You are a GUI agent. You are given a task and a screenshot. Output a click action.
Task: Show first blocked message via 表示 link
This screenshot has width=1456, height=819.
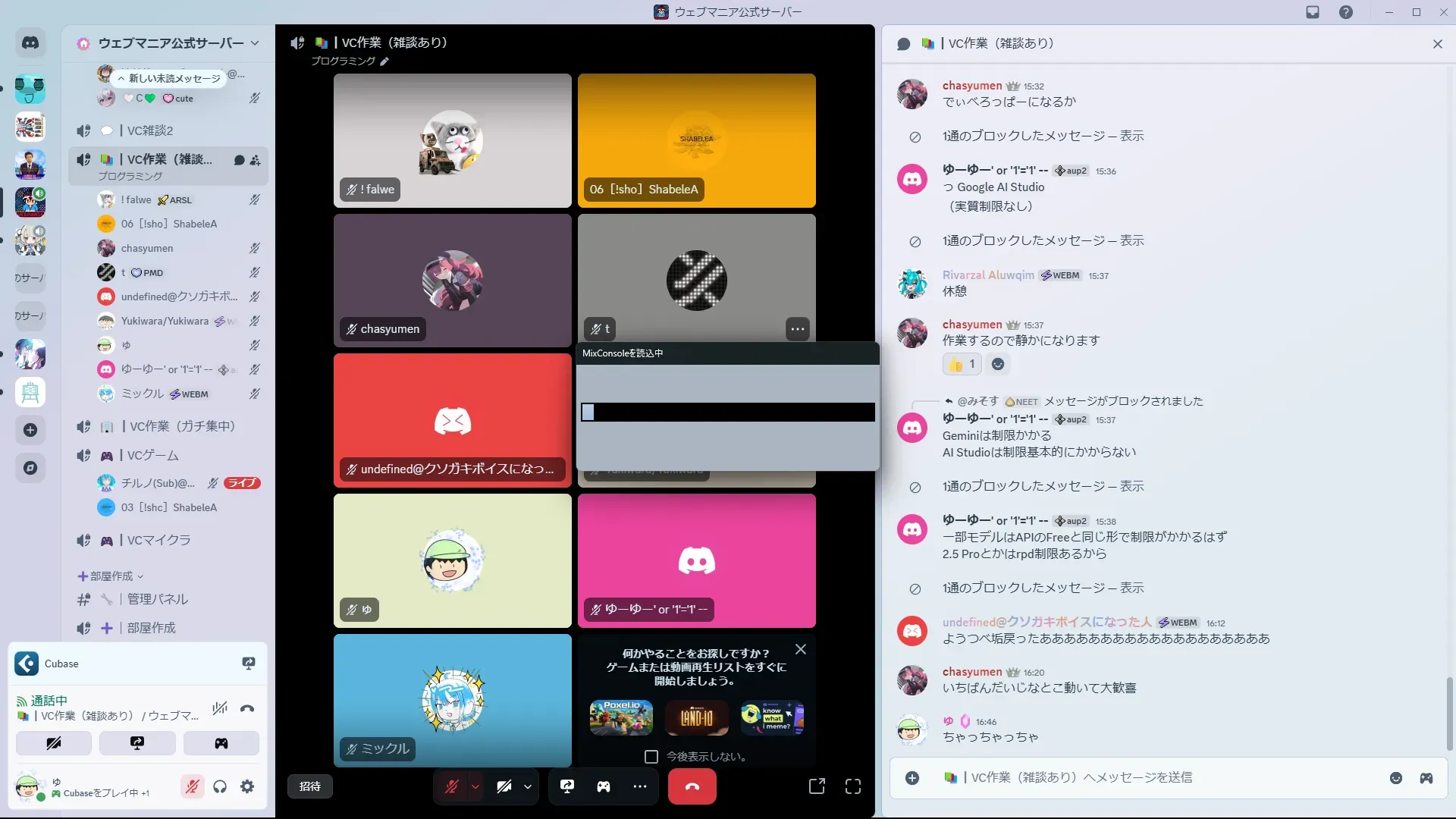click(x=1131, y=136)
